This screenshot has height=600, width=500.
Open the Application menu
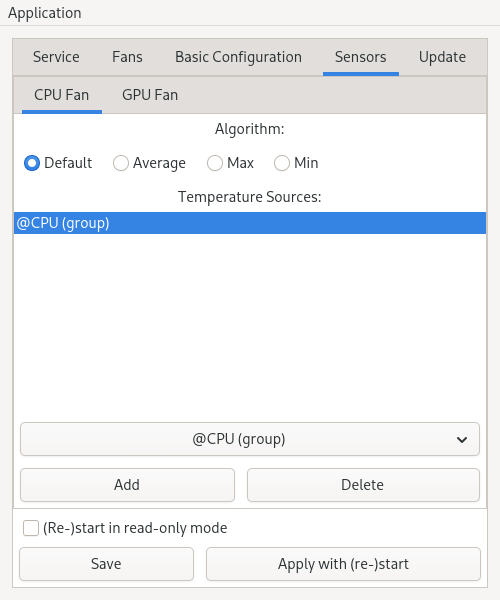pyautogui.click(x=45, y=13)
